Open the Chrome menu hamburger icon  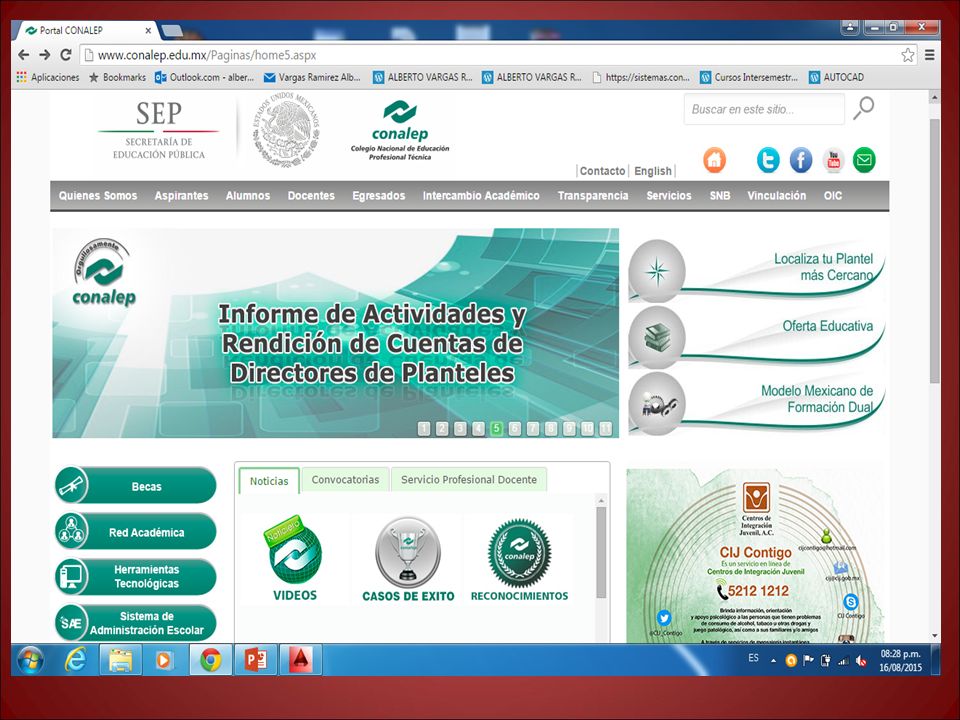click(929, 55)
